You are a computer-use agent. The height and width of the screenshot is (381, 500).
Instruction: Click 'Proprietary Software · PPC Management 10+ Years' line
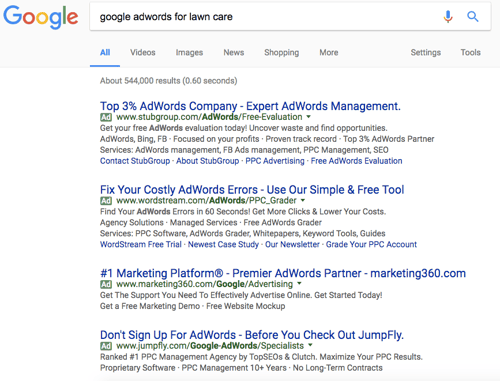coord(241,368)
